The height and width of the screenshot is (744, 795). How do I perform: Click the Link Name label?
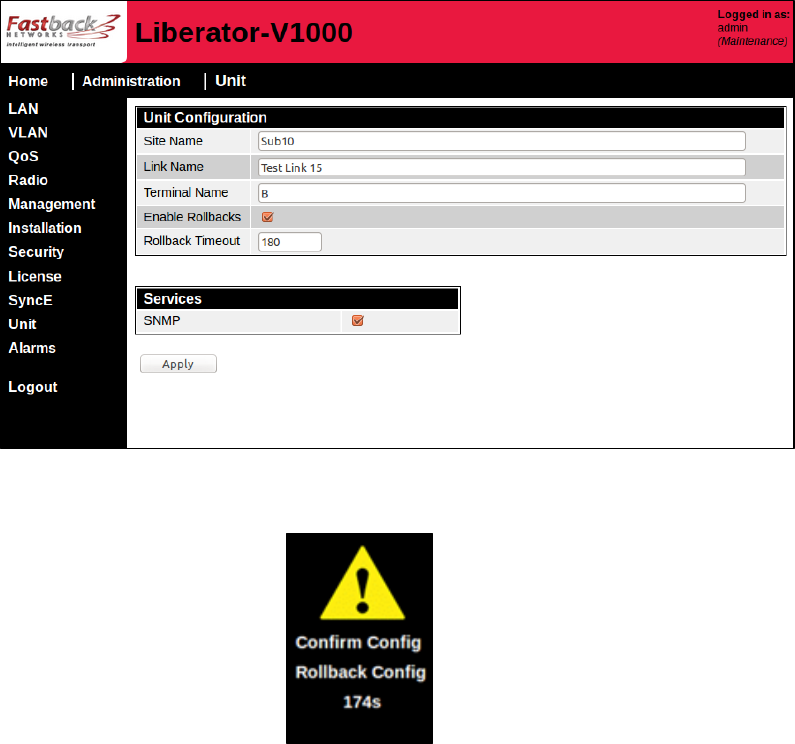pos(173,167)
